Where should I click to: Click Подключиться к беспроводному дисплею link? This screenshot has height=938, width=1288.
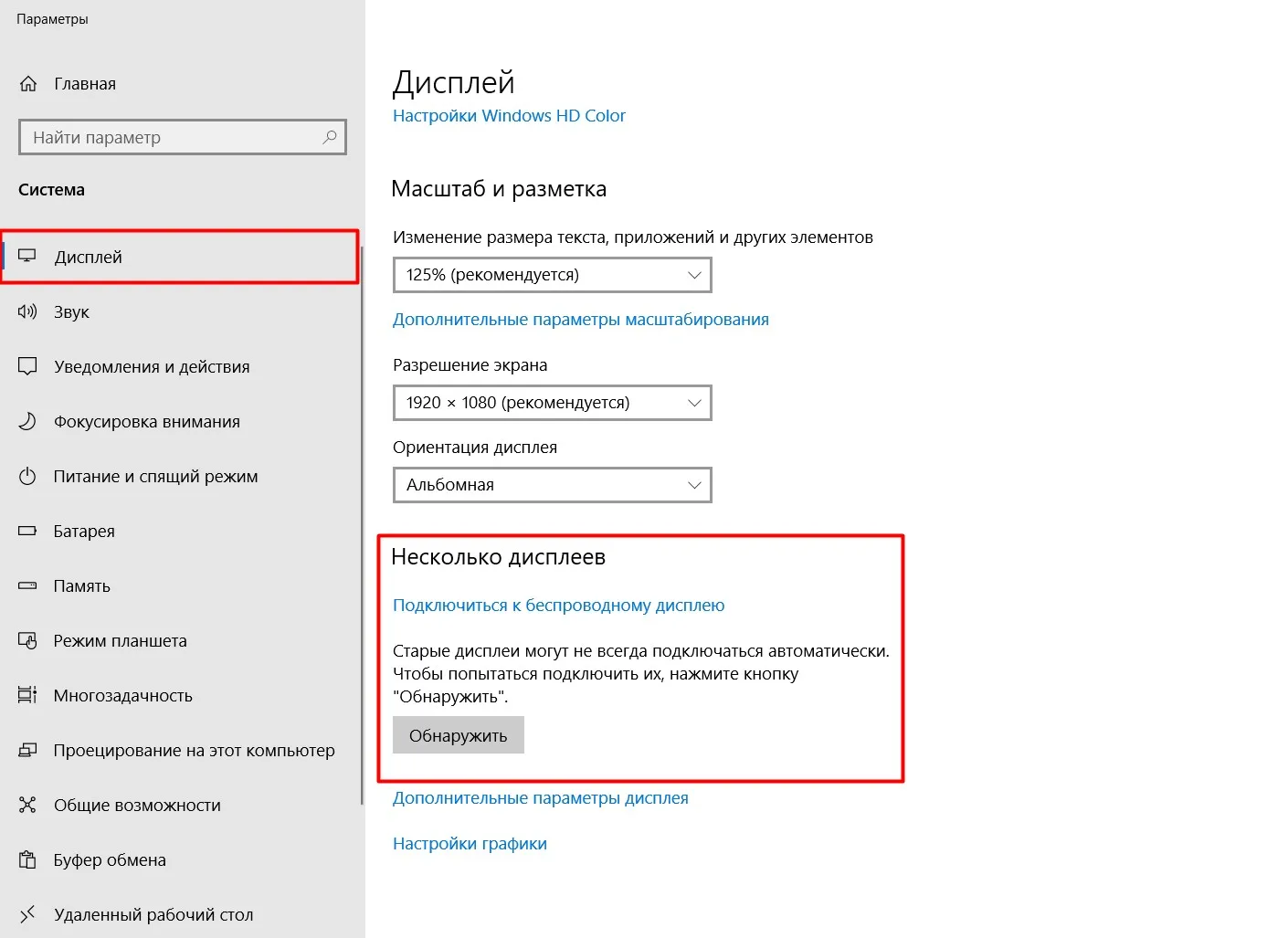[558, 606]
